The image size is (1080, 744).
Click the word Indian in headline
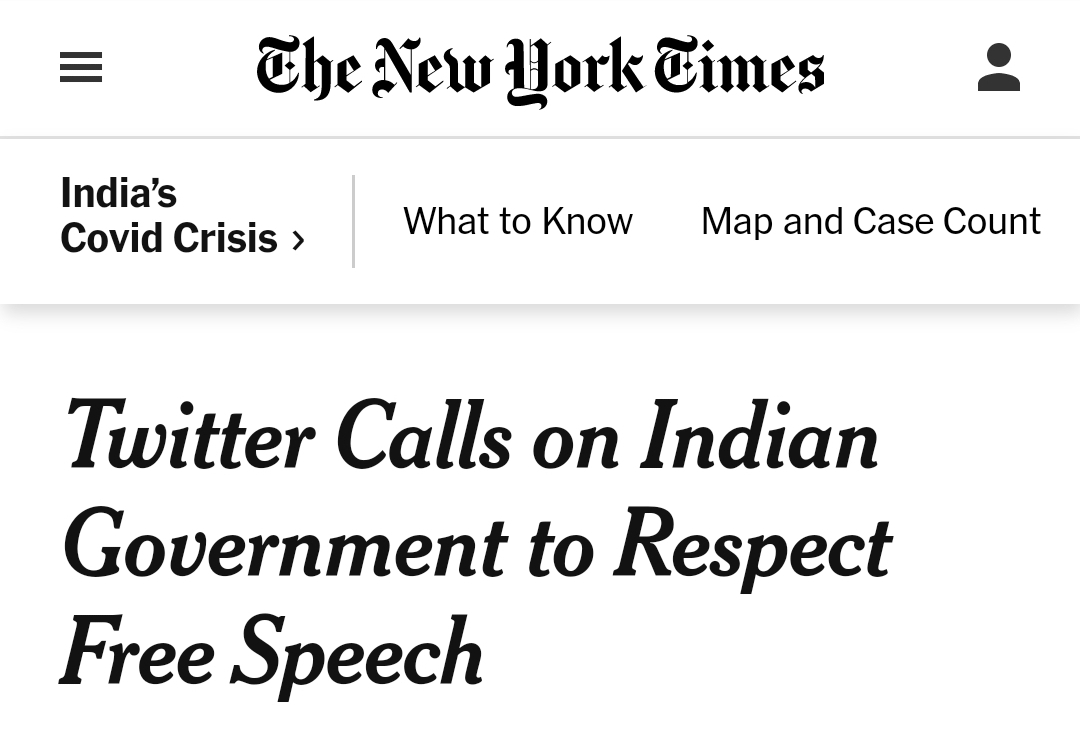(x=759, y=438)
